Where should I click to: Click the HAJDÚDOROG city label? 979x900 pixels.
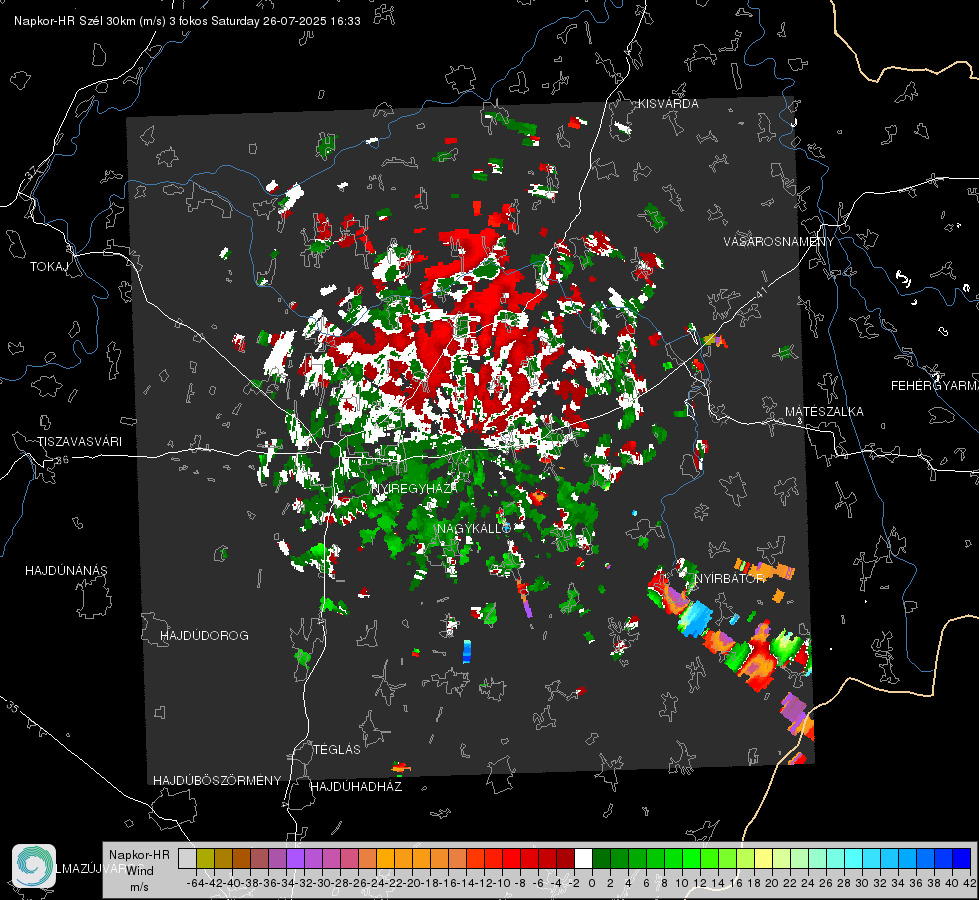(x=204, y=635)
